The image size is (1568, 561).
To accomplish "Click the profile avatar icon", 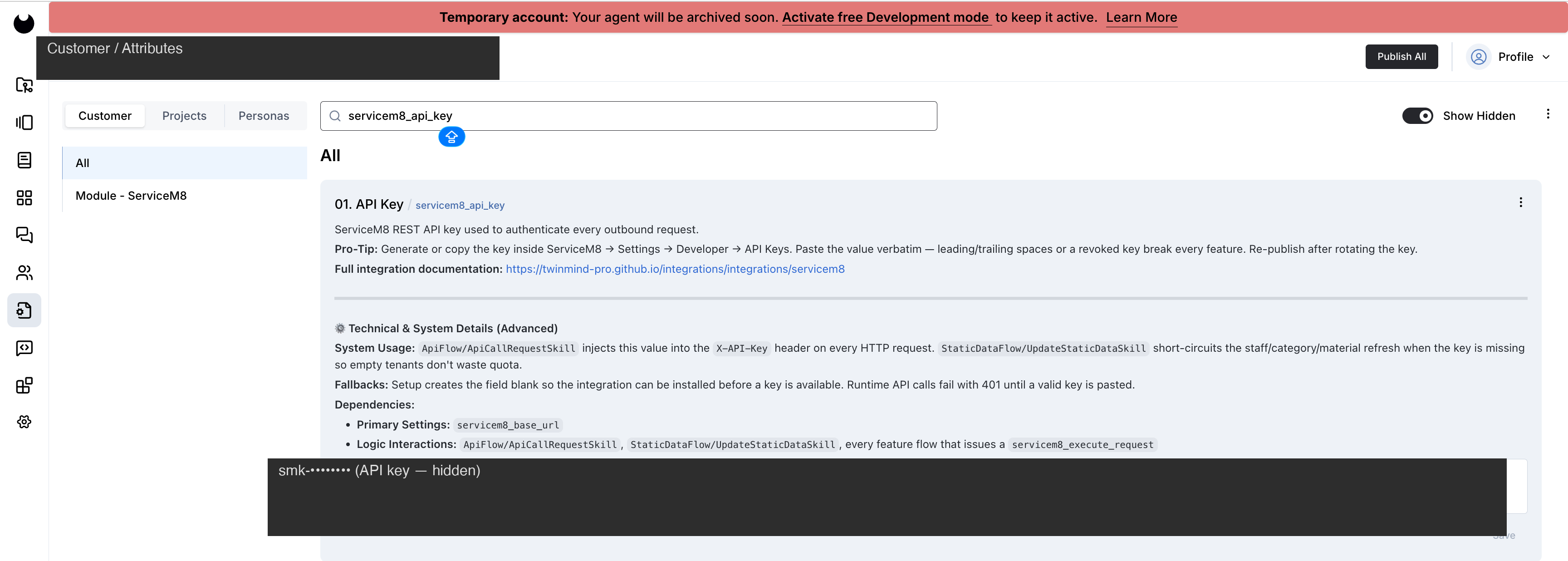I will coord(1479,57).
